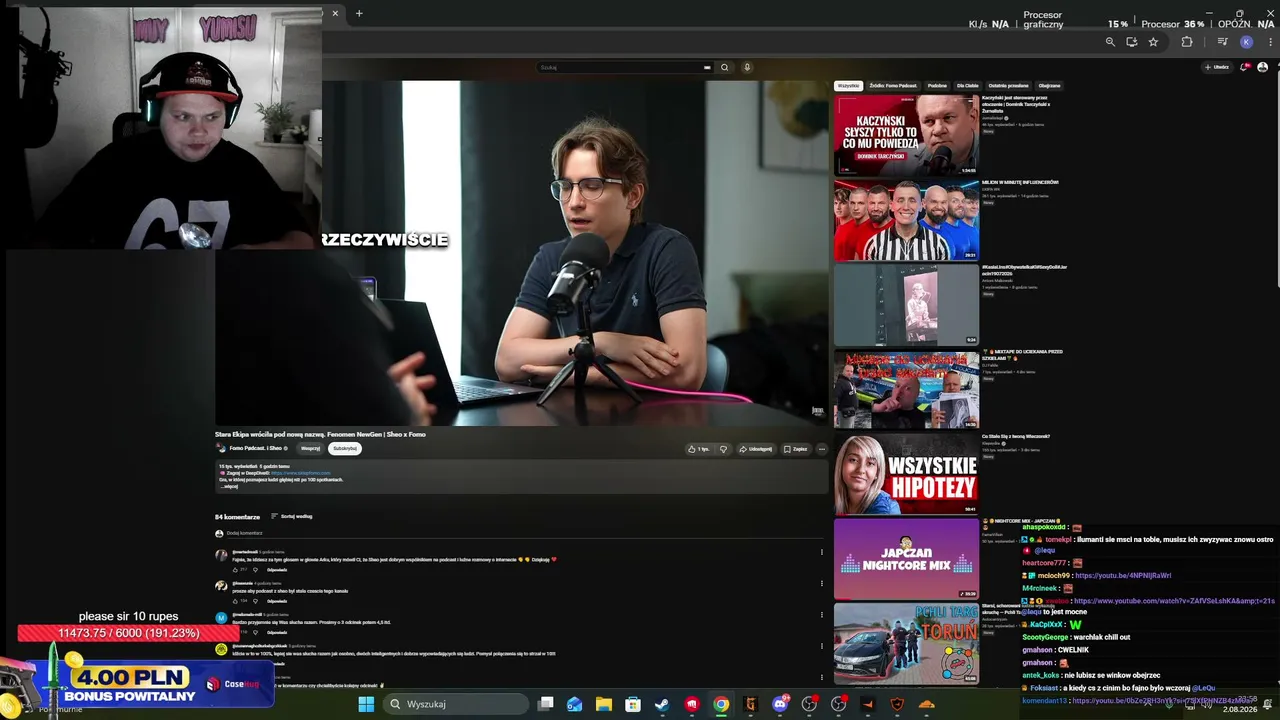Open Task View on the taskbar

[546, 704]
